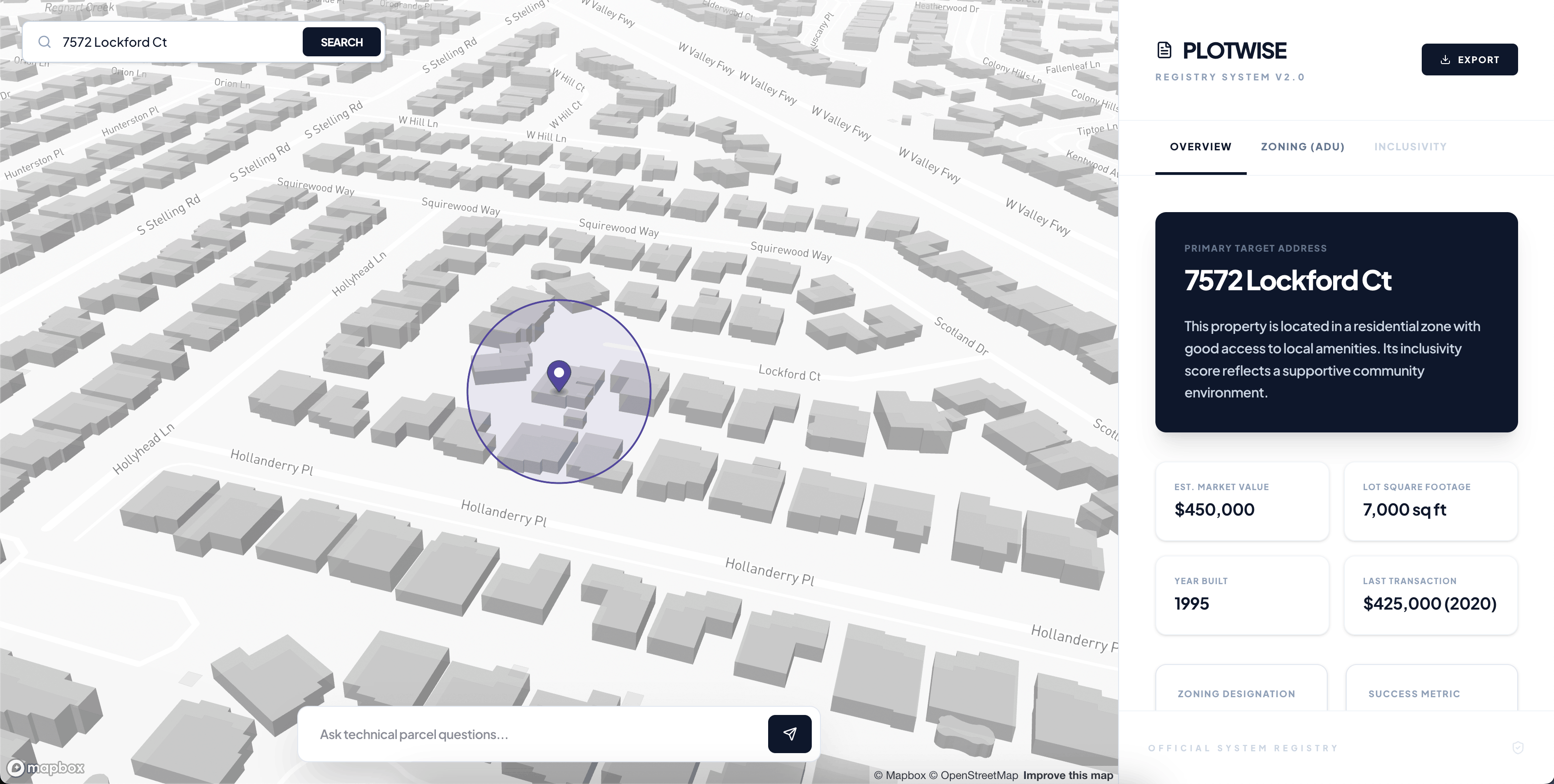
Task: Switch to the Zoning (ADU) tab
Action: [x=1303, y=147]
